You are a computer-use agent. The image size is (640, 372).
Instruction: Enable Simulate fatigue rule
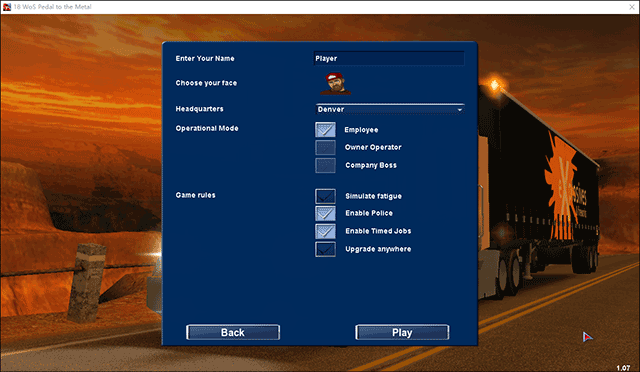tap(325, 196)
